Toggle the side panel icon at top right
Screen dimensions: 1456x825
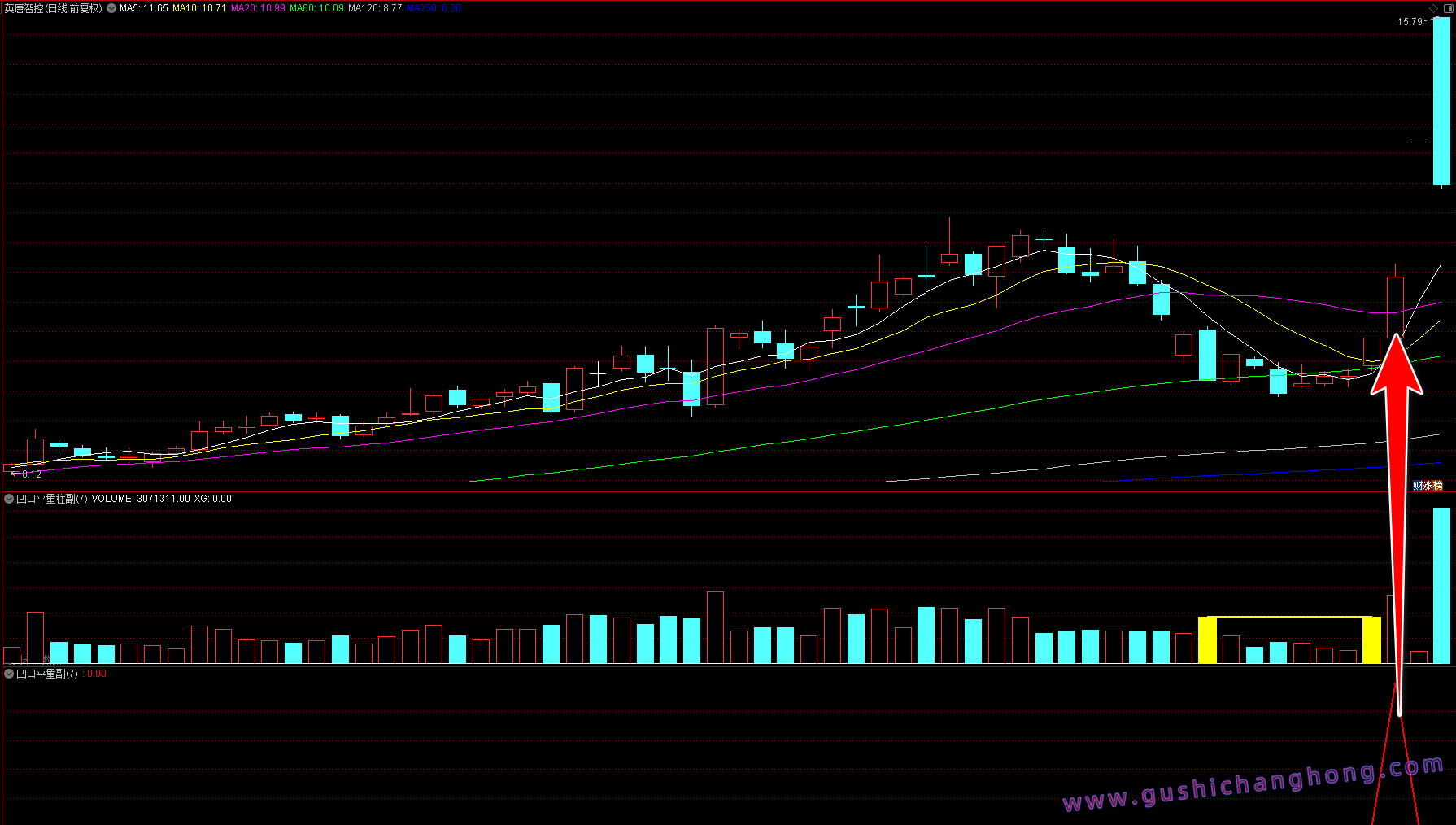[1447, 8]
